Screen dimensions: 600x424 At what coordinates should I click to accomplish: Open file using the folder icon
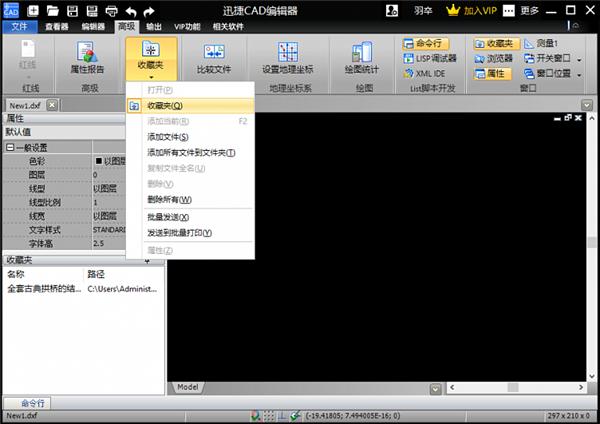pos(52,10)
